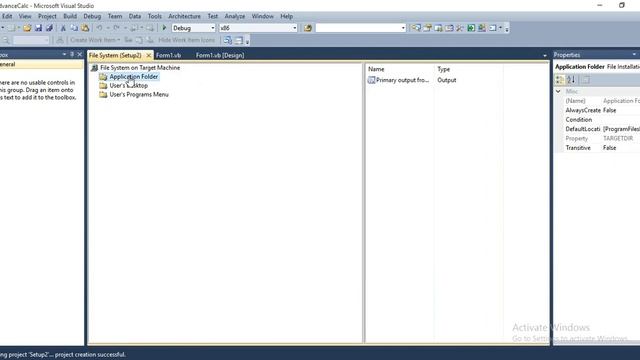
Task: Open the Toolbox window position dropdown arrow
Action: (64, 54)
